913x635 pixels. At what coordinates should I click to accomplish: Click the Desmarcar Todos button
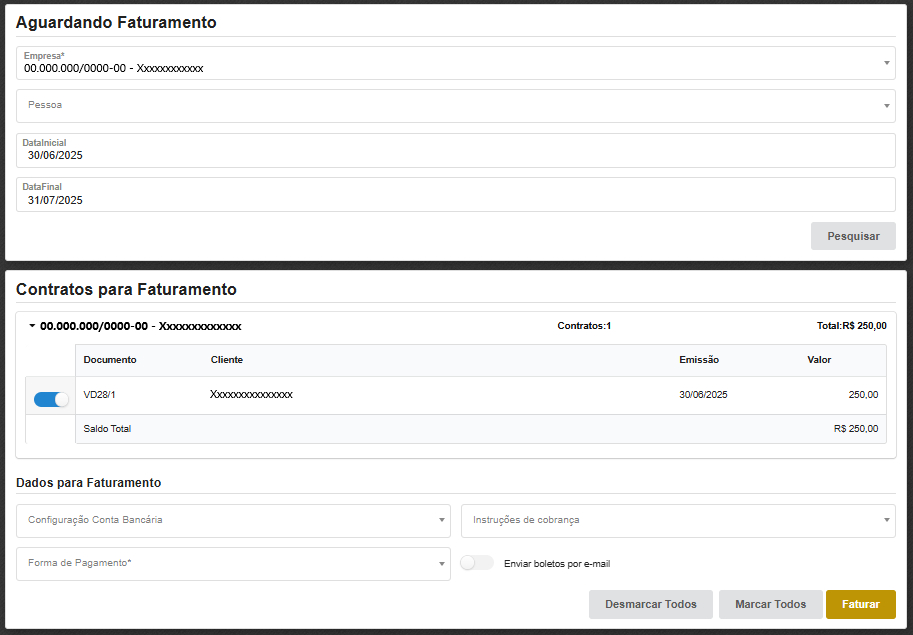(x=650, y=604)
